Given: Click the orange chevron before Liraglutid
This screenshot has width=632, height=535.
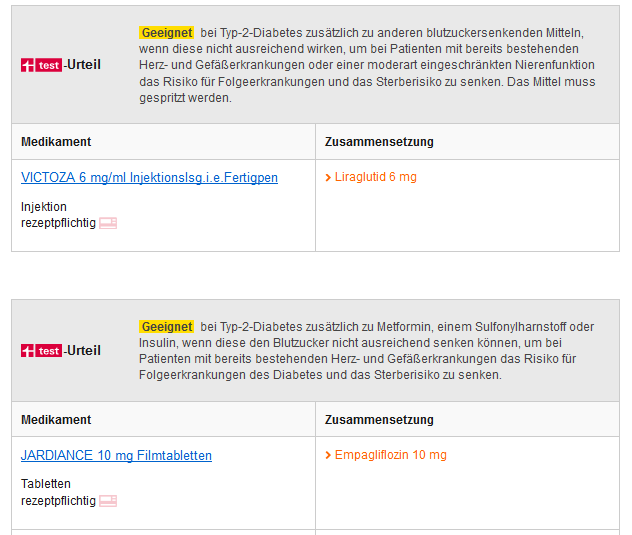Looking at the screenshot, I should [x=328, y=177].
